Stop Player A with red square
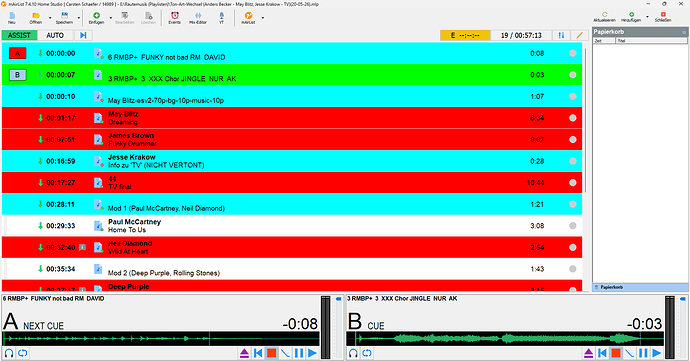Image resolution: width=690 pixels, height=361 pixels. pyautogui.click(x=272, y=353)
